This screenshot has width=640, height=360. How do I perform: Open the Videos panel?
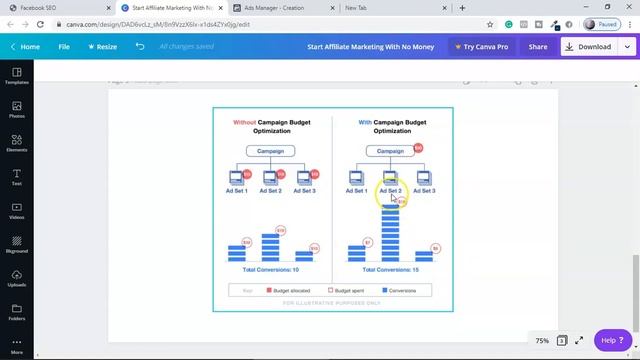[17, 211]
